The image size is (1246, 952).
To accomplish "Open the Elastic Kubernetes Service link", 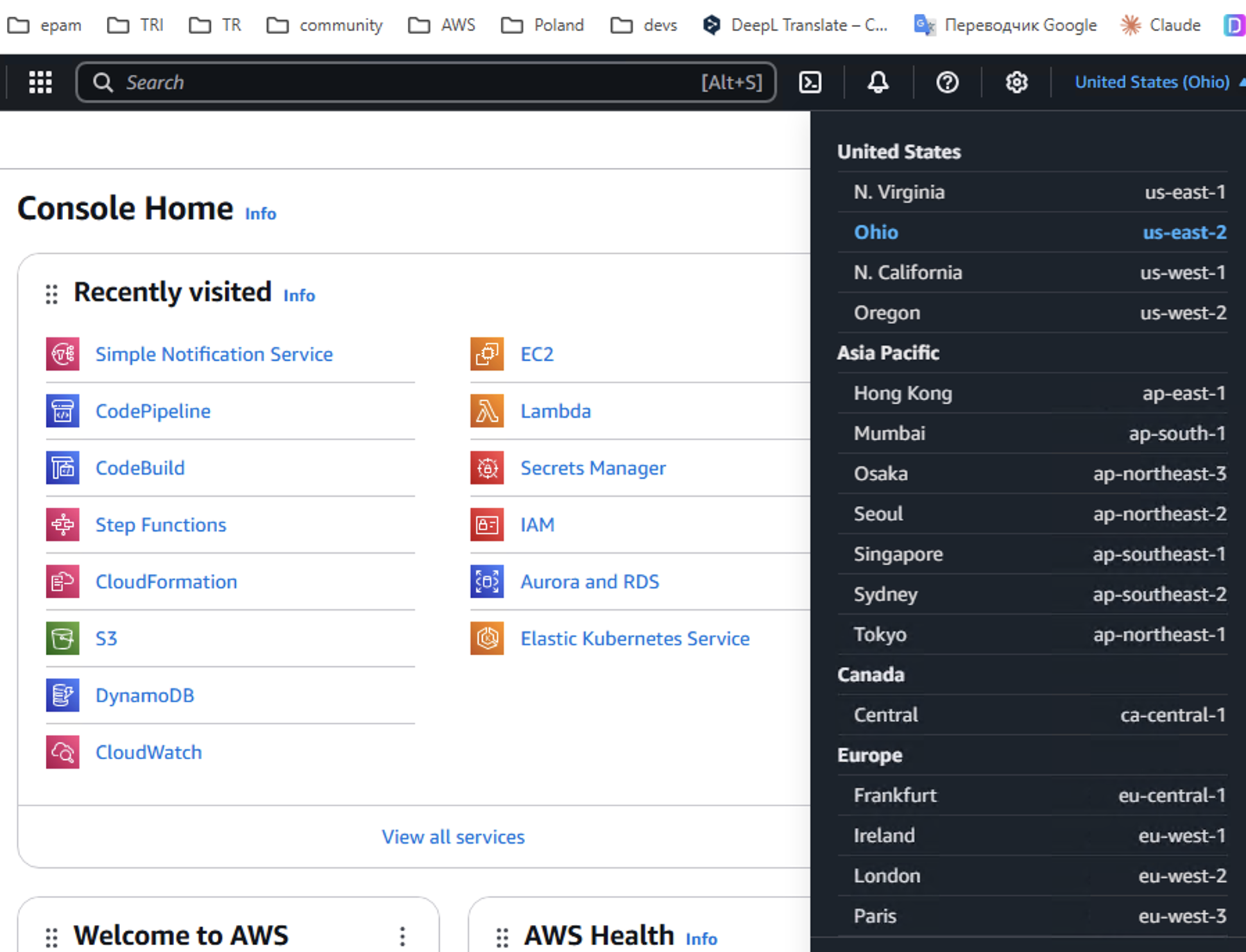I will pyautogui.click(x=635, y=638).
